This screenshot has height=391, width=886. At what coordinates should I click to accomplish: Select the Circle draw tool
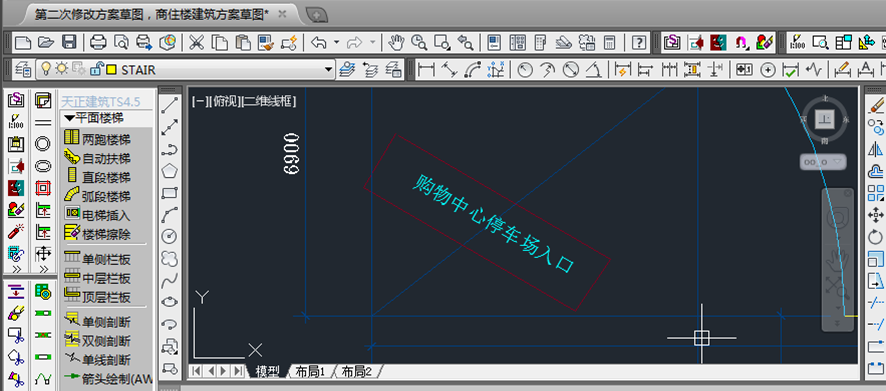tap(170, 236)
